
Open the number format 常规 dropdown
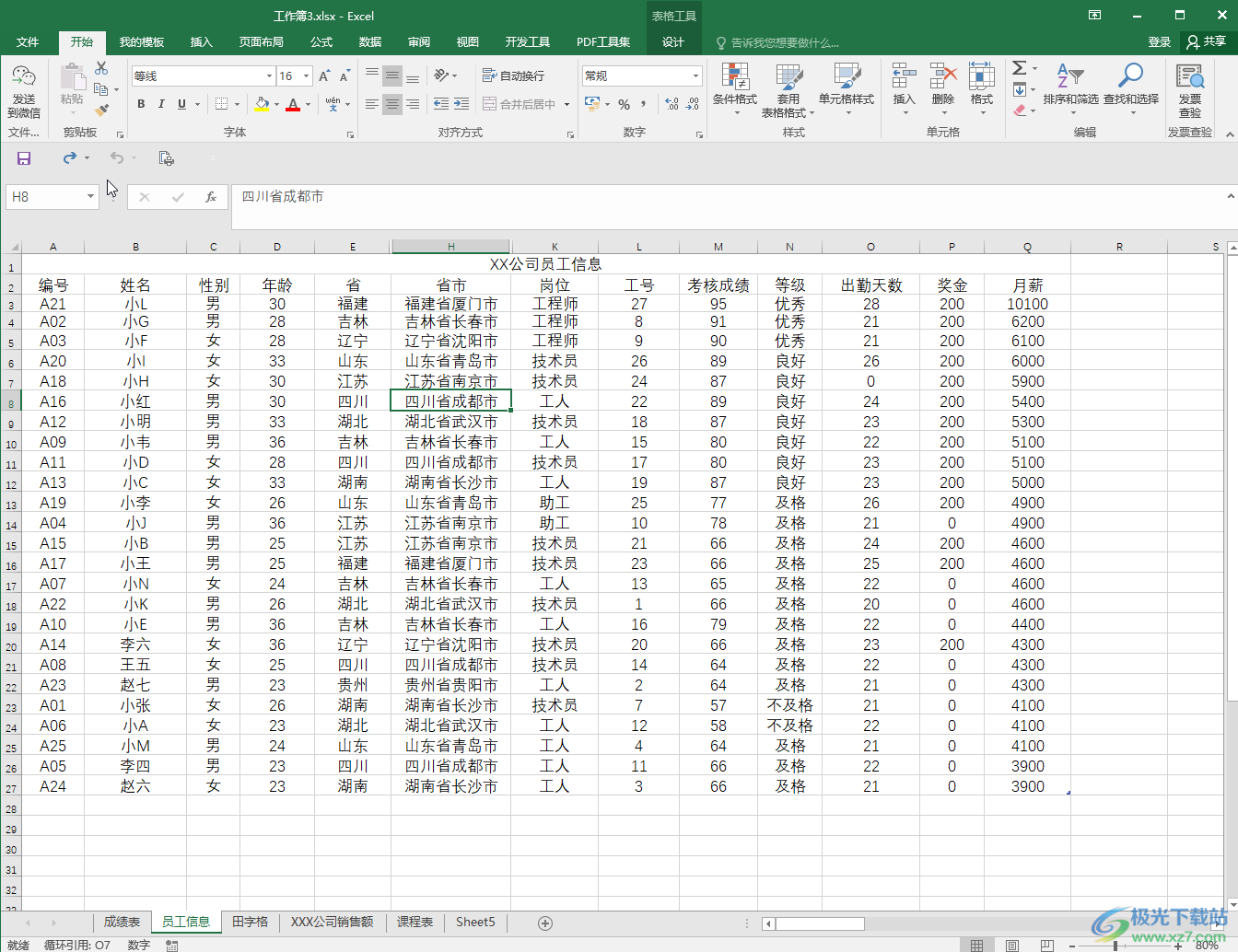695,75
